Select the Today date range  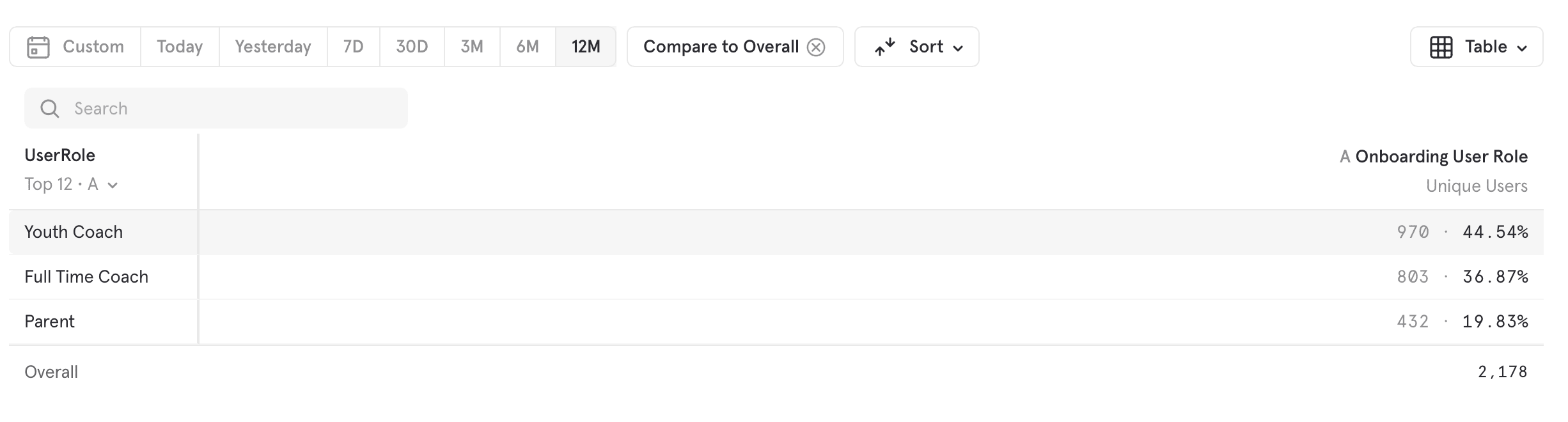click(180, 47)
